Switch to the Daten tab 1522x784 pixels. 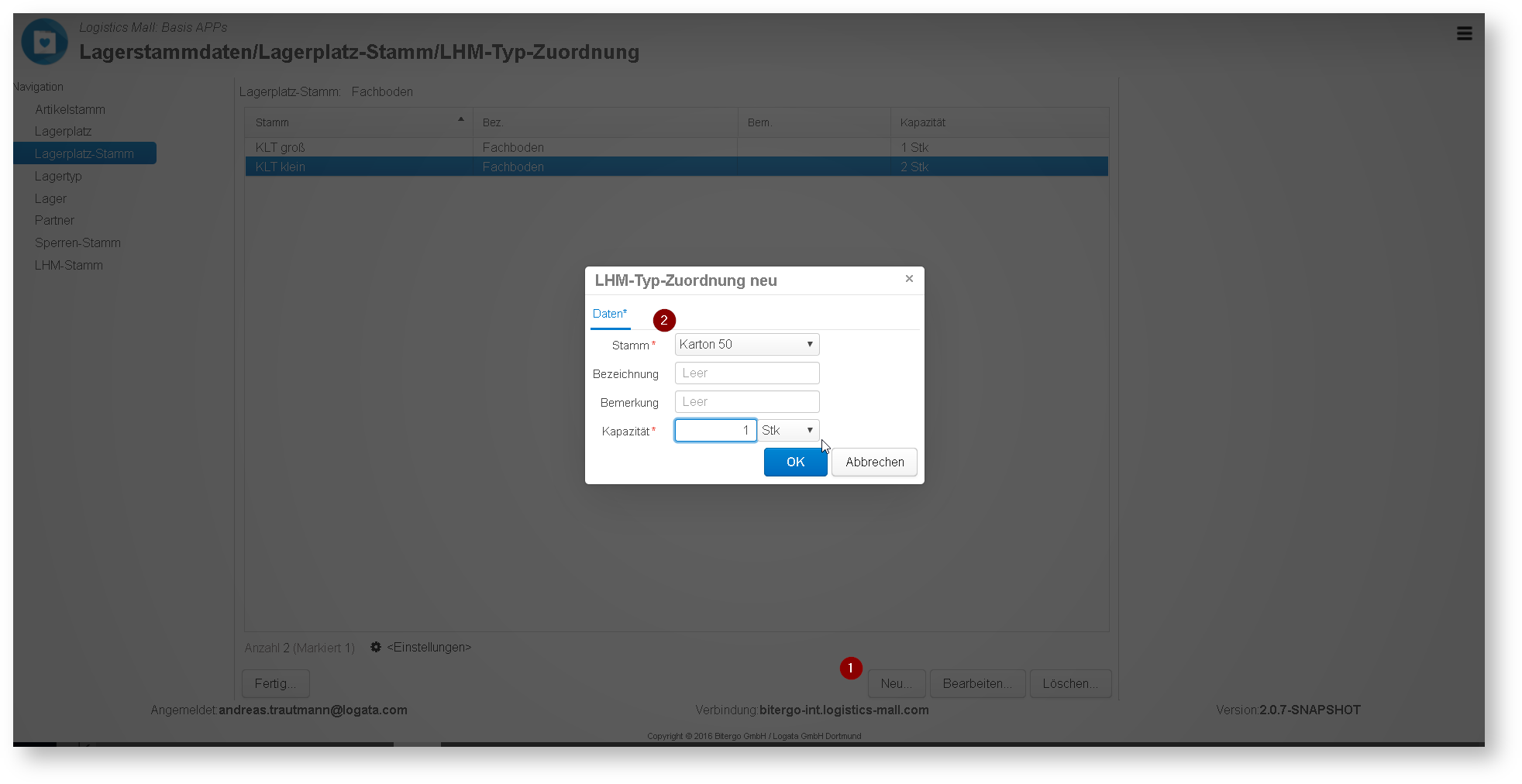(x=610, y=314)
